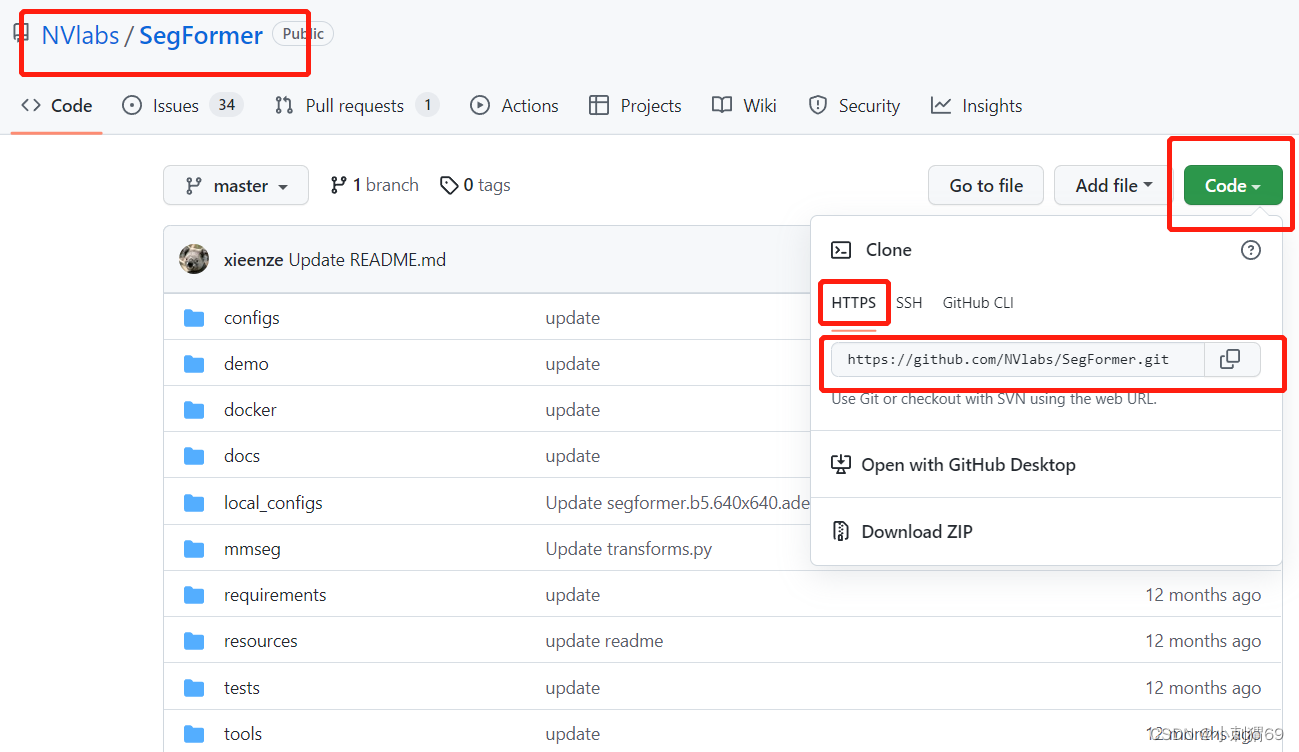Open the Projects tab
1299x752 pixels.
click(x=636, y=106)
